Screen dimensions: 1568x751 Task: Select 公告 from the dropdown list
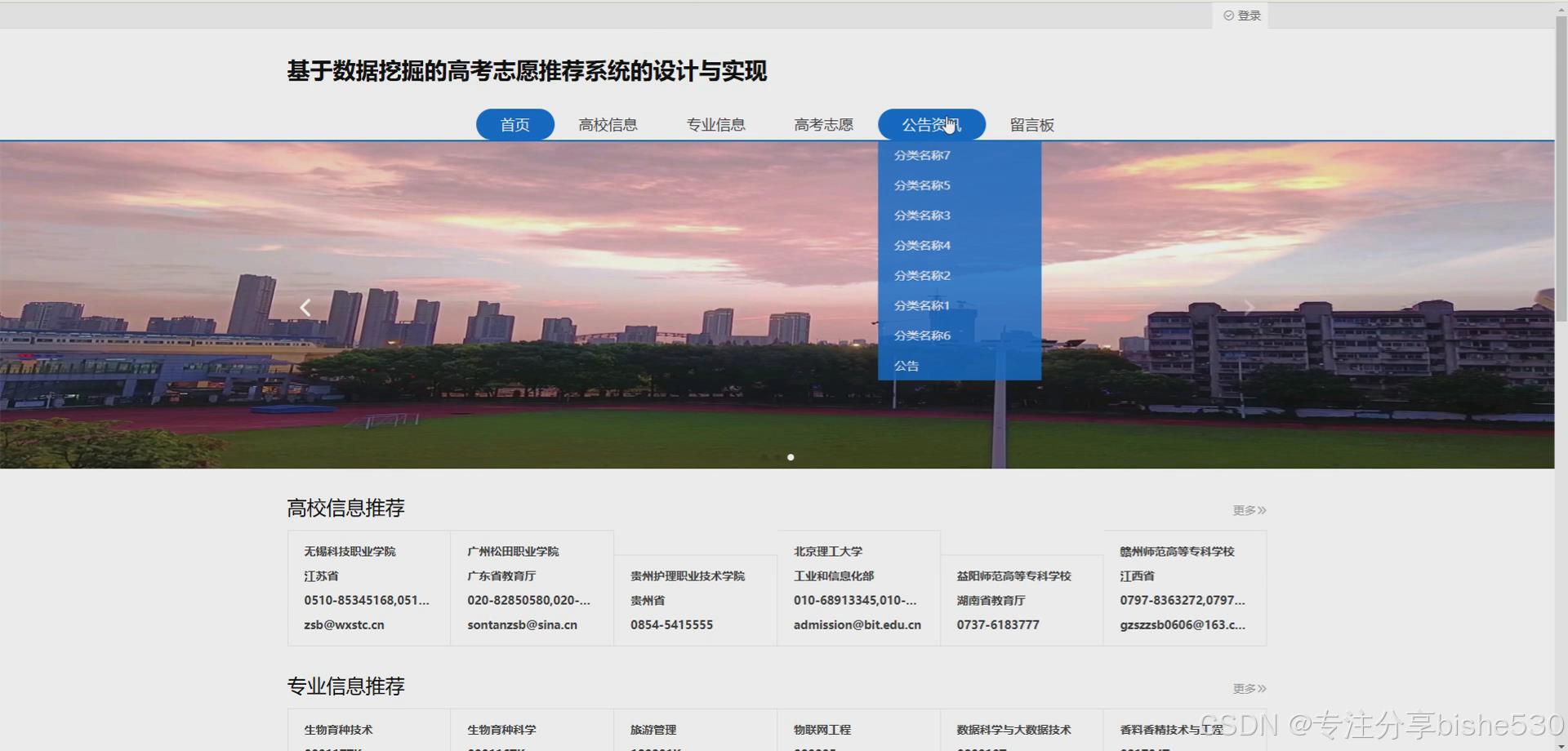[906, 365]
